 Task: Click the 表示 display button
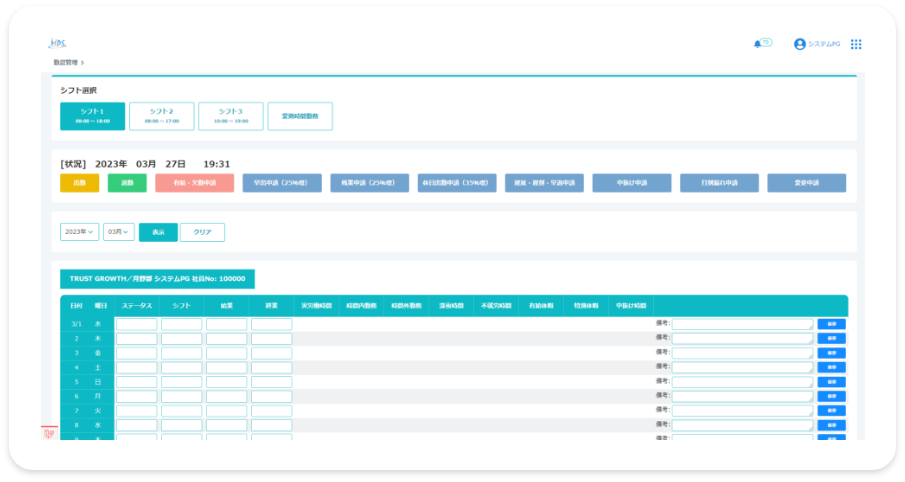158,232
